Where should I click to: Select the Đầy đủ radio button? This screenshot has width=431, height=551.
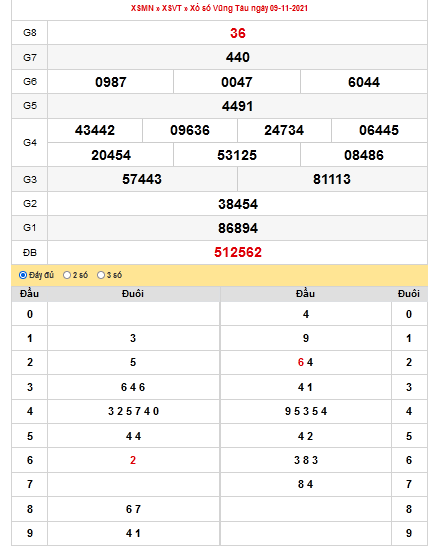(23, 275)
